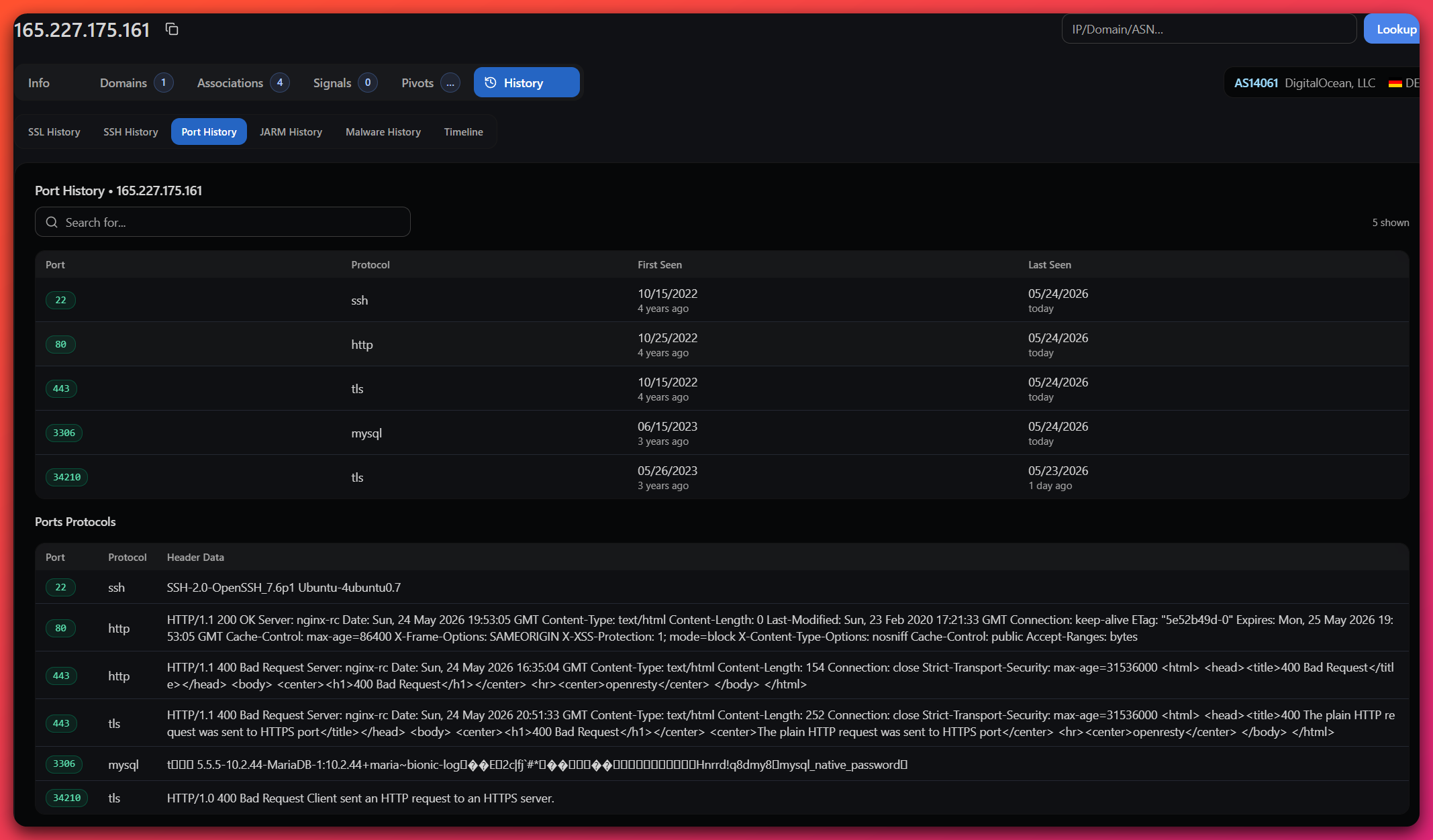Click the DigitalOcean, LLC label
This screenshot has height=840, width=1433.
tap(1330, 83)
